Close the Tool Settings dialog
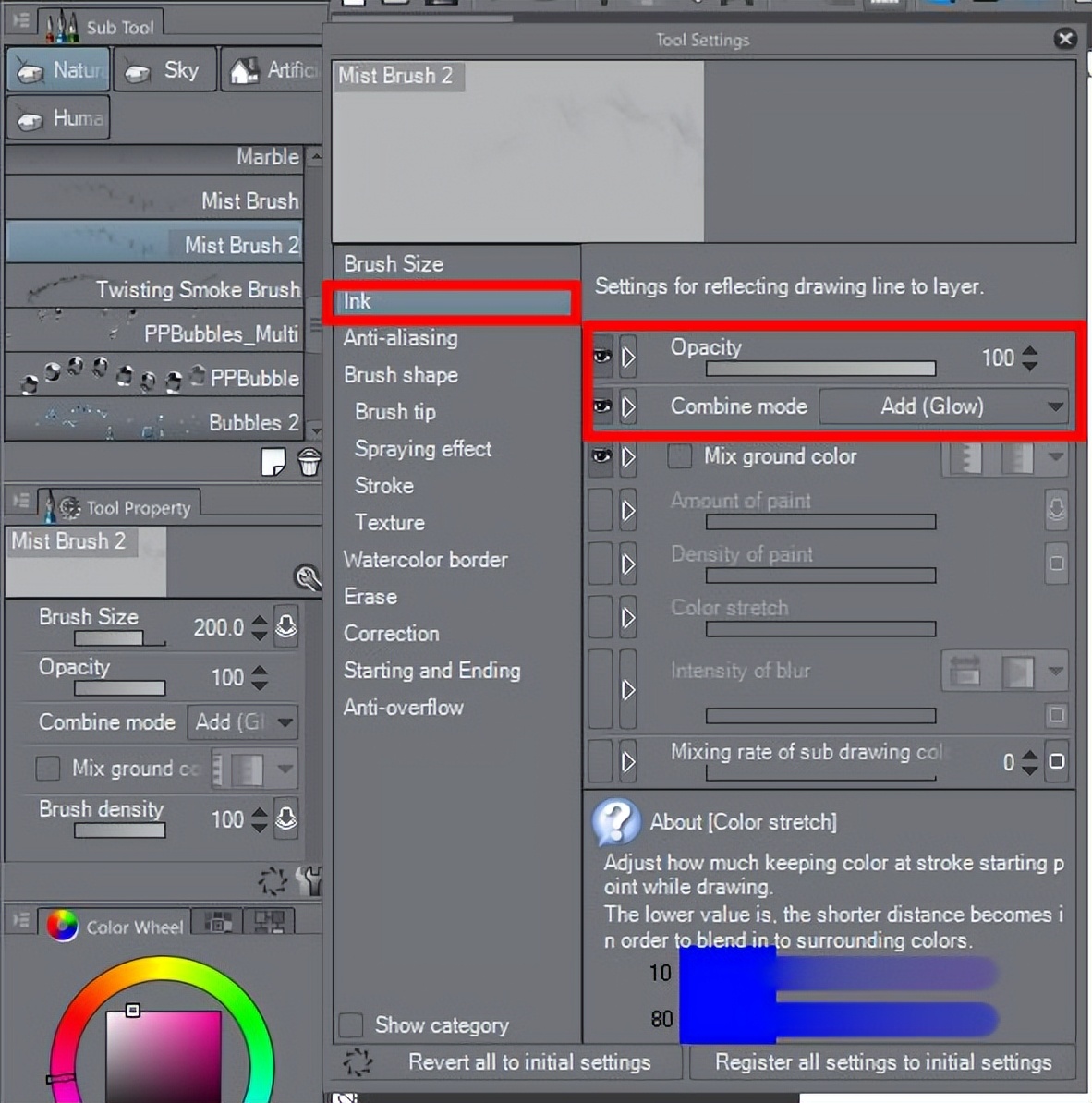 tap(1065, 39)
